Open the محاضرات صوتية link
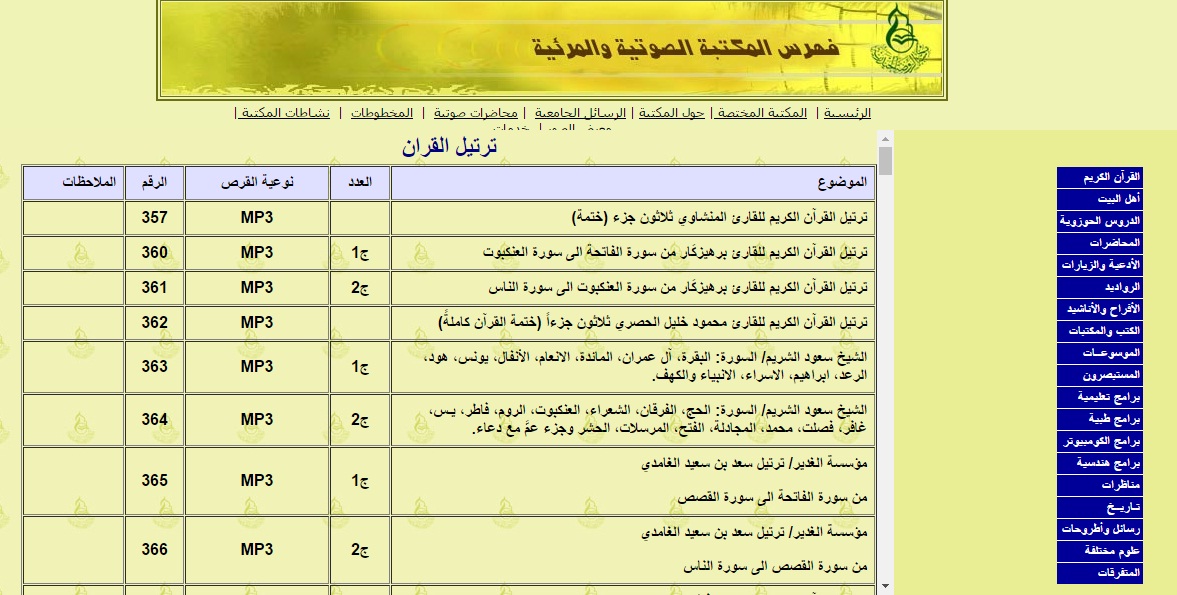This screenshot has width=1177, height=595. pyautogui.click(x=475, y=113)
